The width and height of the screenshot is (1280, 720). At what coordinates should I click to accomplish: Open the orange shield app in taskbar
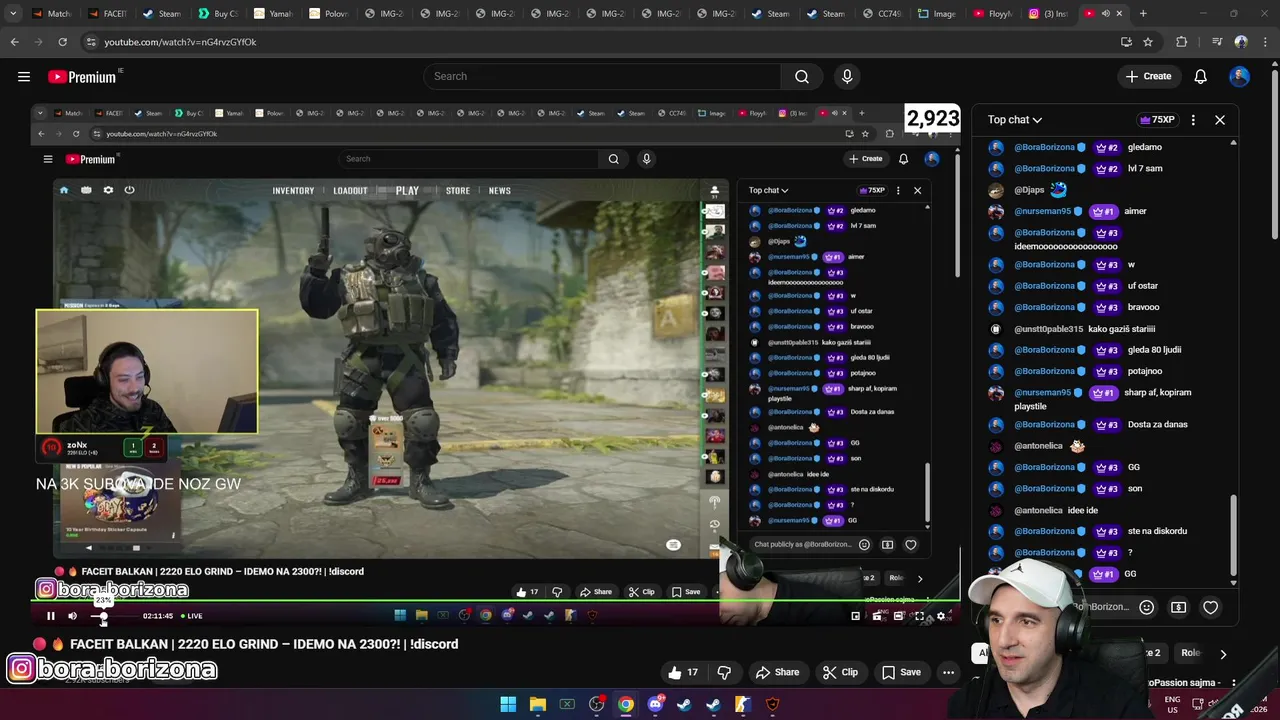[772, 704]
